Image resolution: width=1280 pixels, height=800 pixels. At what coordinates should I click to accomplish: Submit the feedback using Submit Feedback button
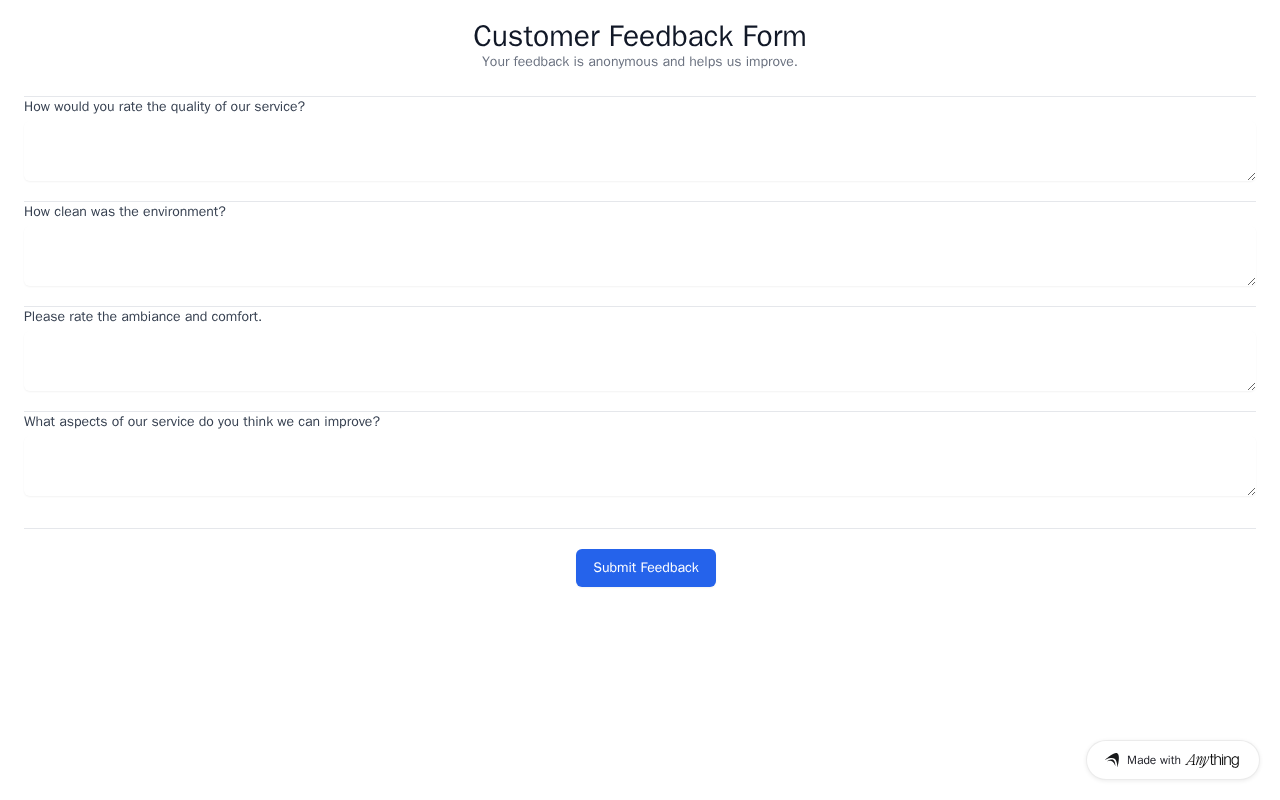(646, 568)
